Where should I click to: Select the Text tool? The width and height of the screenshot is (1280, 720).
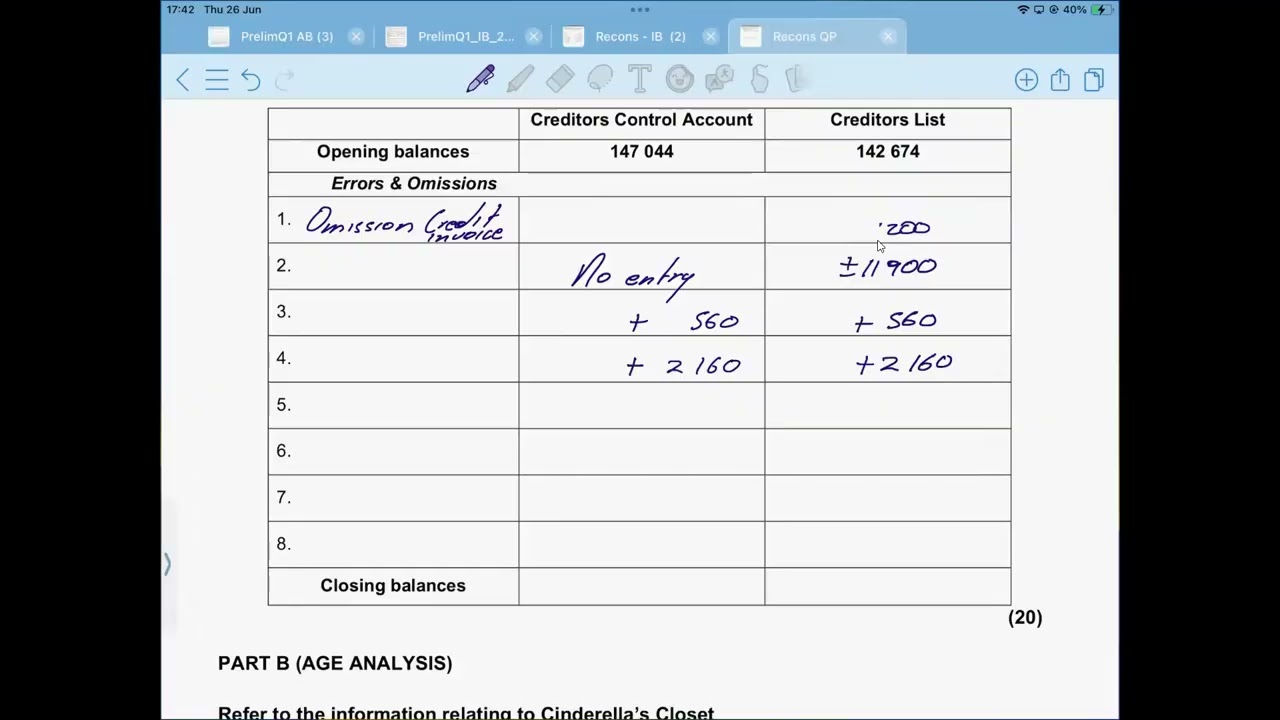click(640, 79)
